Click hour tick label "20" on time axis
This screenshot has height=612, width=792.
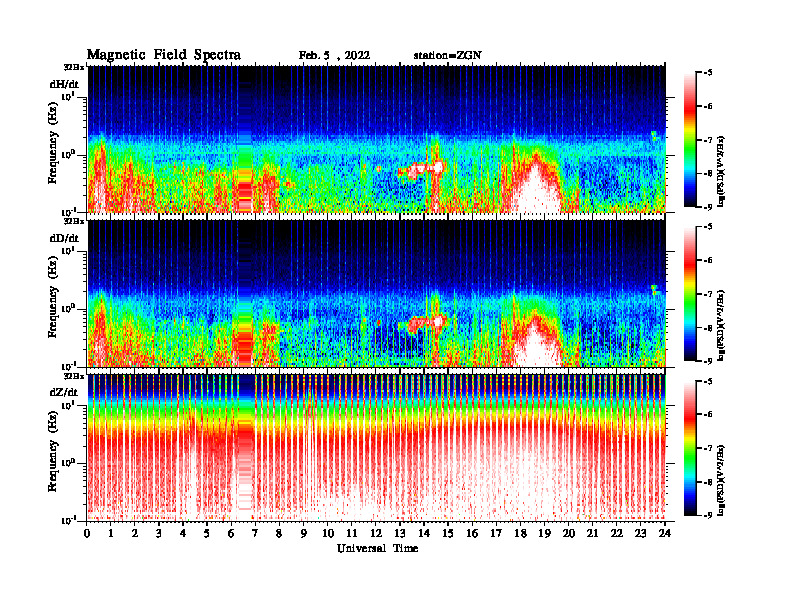569,534
